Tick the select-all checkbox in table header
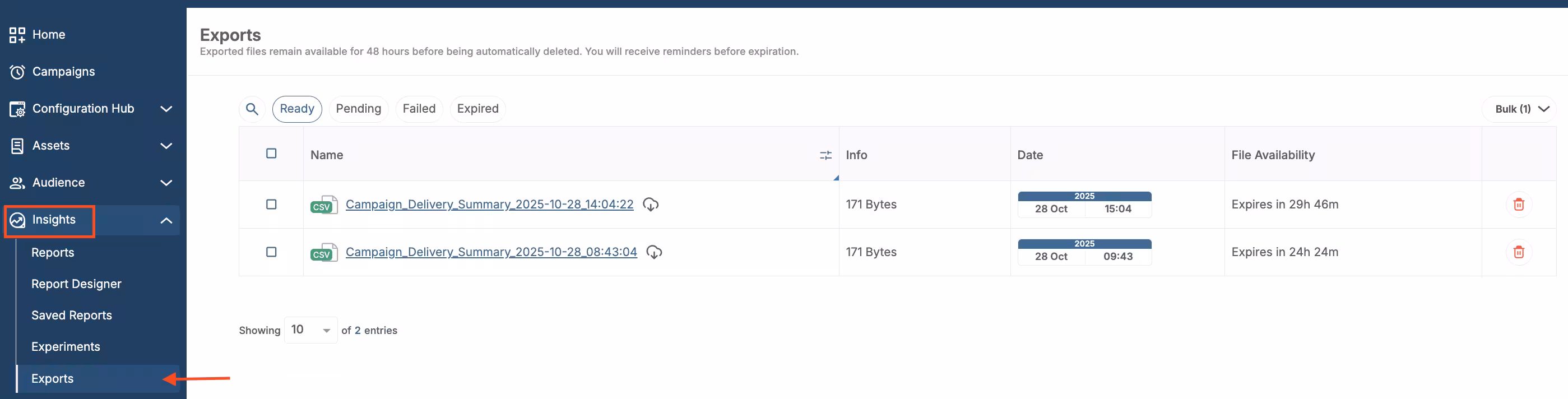This screenshot has width=1568, height=399. [x=271, y=154]
